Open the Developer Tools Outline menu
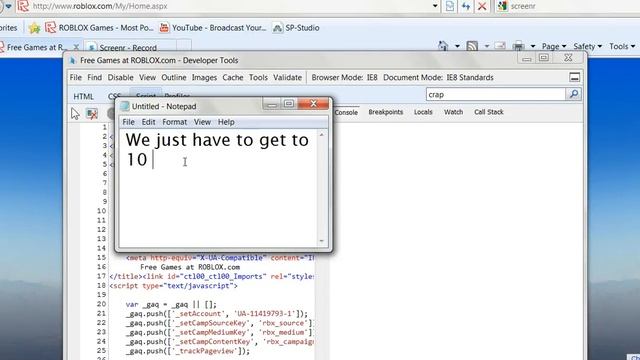 pos(173,77)
